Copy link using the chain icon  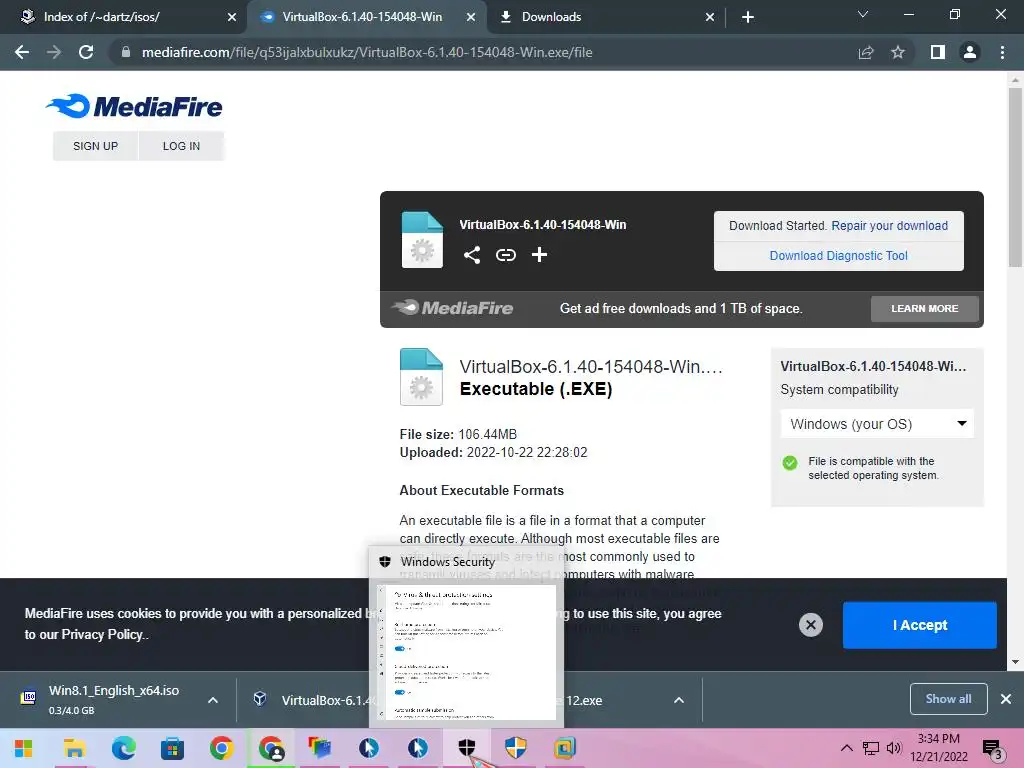pyautogui.click(x=505, y=255)
